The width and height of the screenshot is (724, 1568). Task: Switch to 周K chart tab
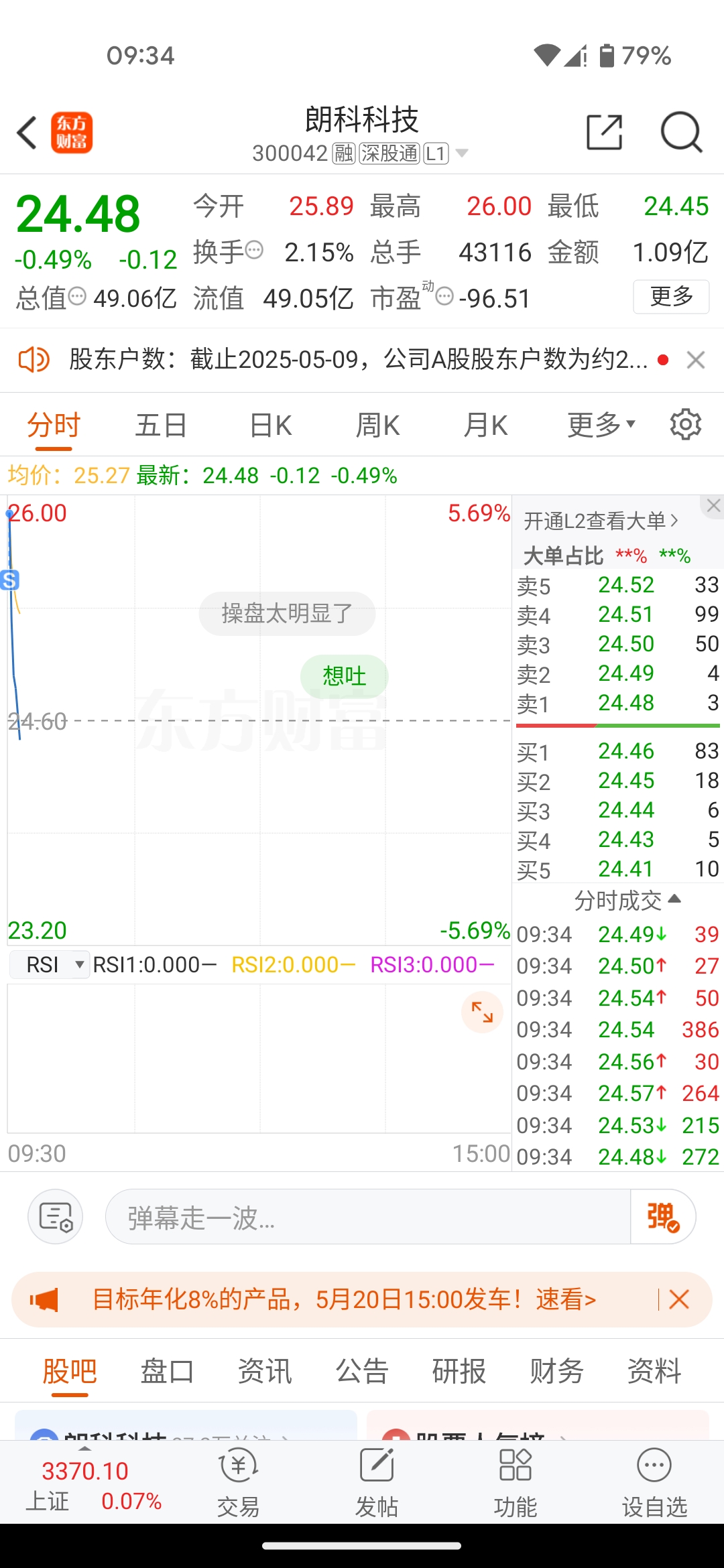click(377, 425)
